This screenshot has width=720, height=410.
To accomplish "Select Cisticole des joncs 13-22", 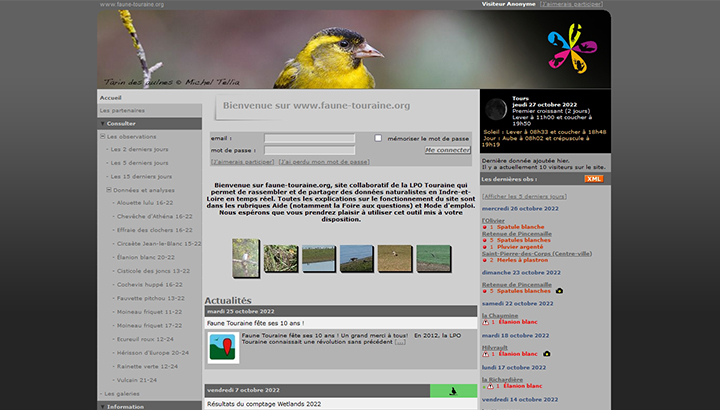I will [x=153, y=271].
